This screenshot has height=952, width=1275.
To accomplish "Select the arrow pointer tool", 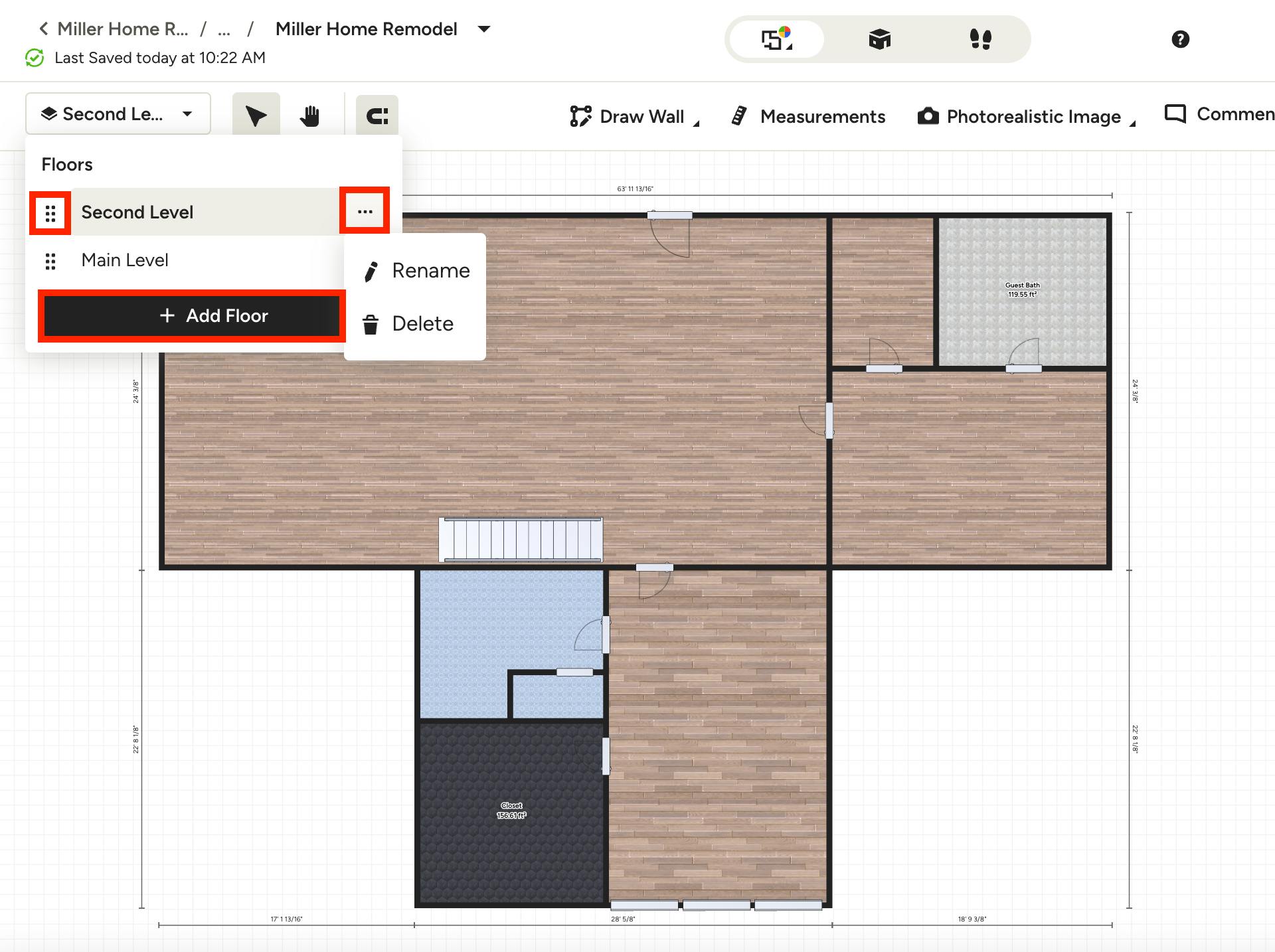I will point(256,116).
